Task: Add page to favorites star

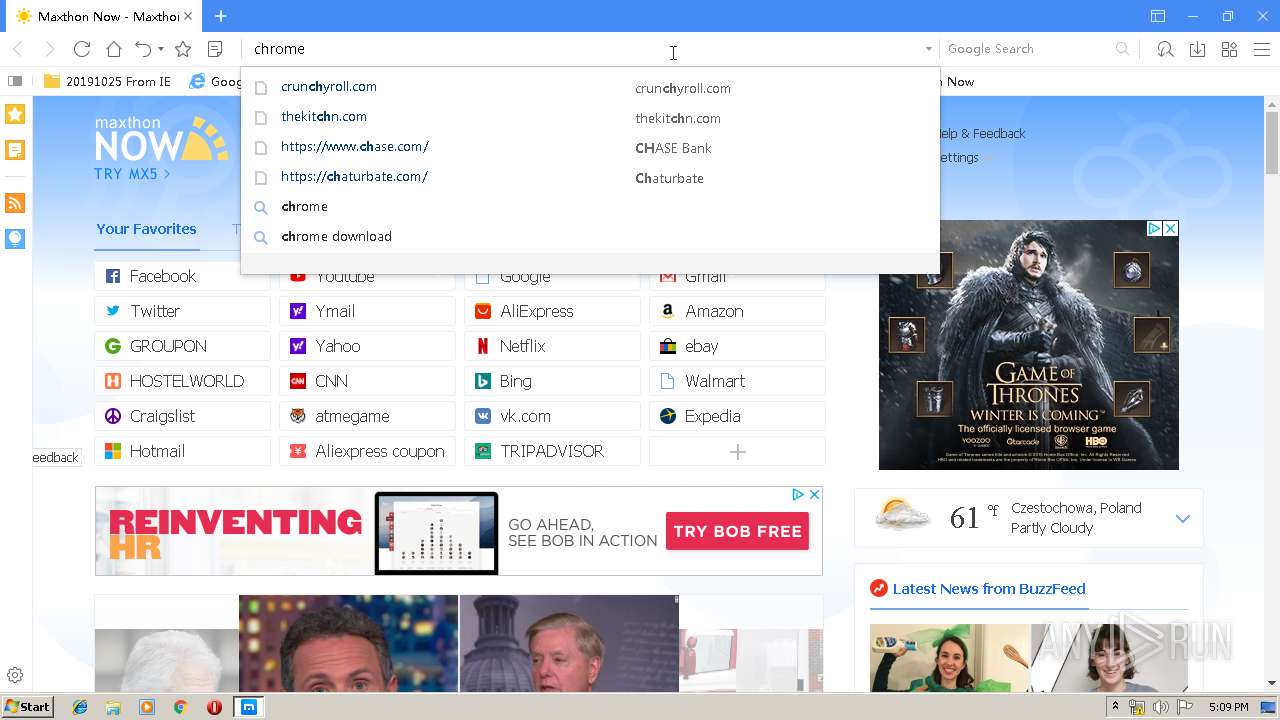Action: point(183,49)
